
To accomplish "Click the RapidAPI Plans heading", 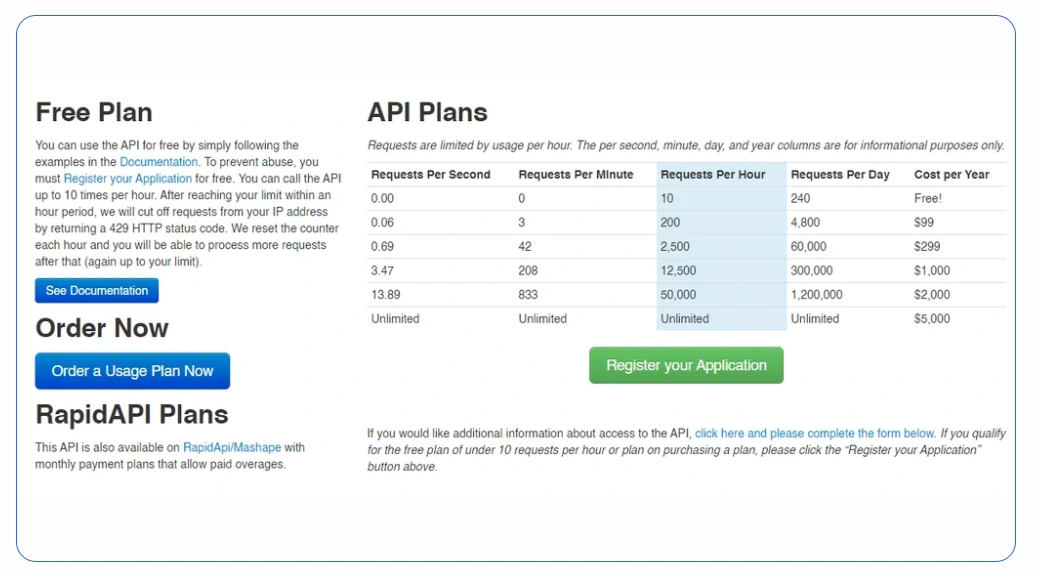I will point(132,415).
